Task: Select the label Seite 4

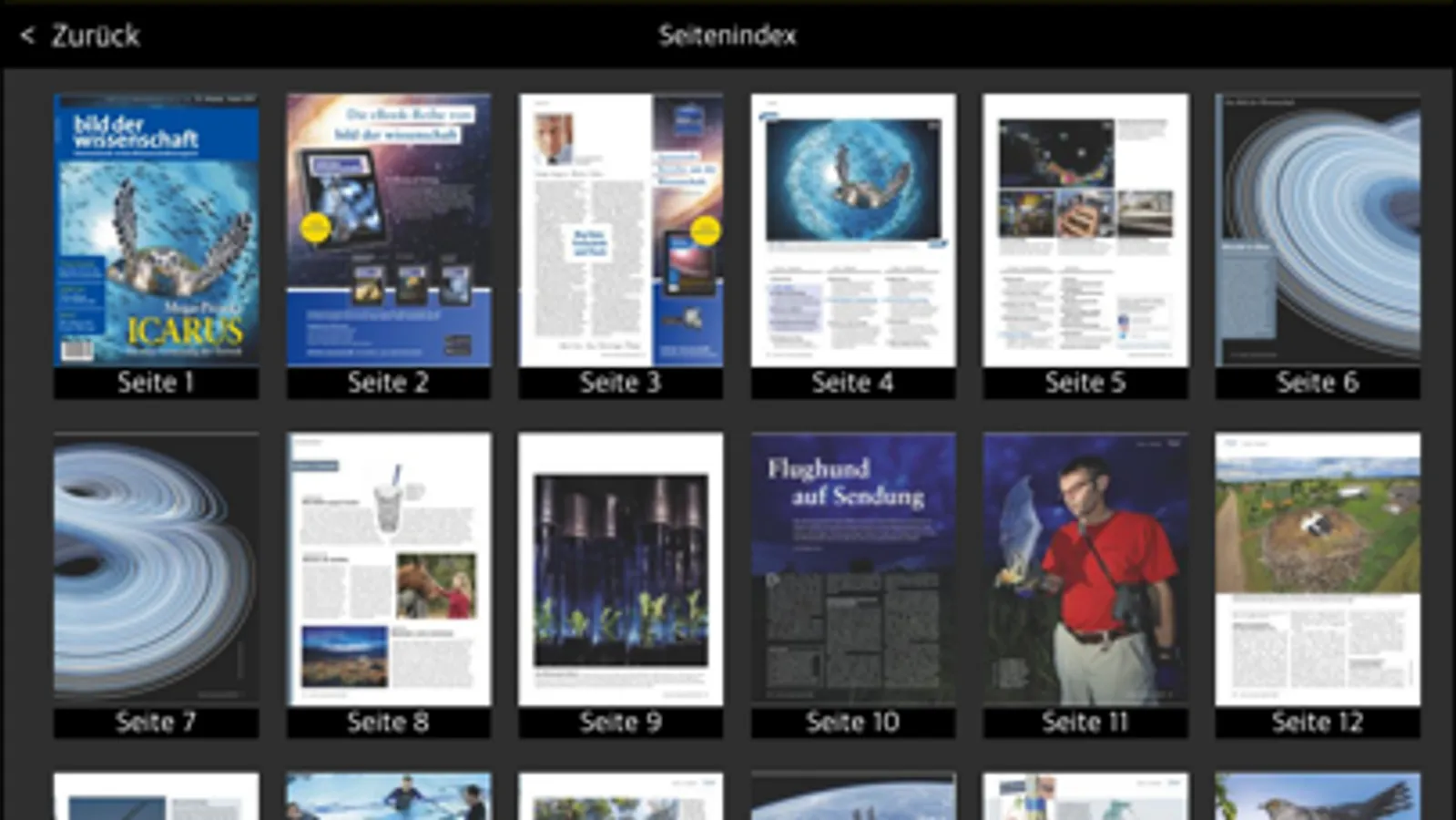Action: 853,383
